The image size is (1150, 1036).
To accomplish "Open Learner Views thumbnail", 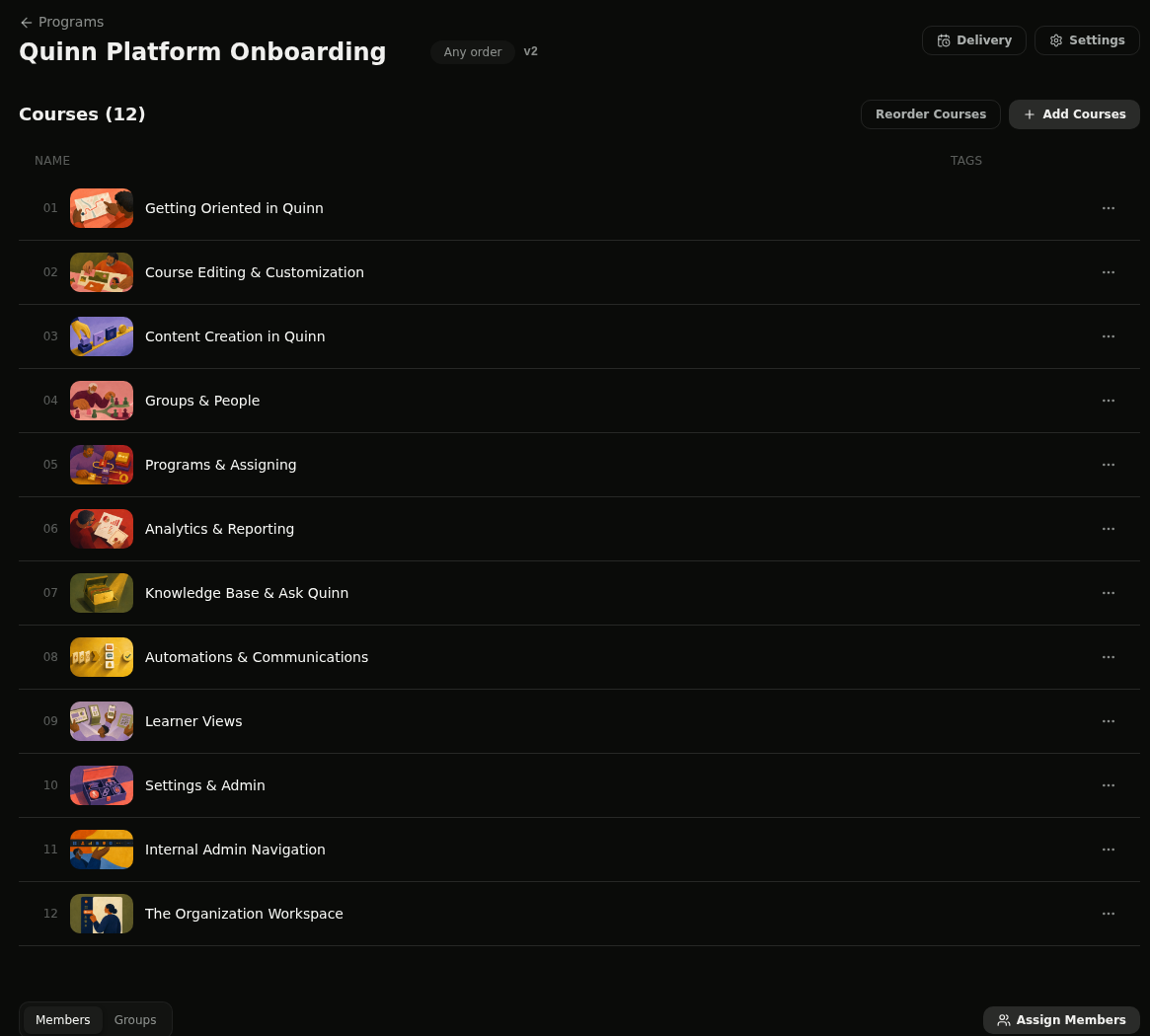I will click(102, 721).
